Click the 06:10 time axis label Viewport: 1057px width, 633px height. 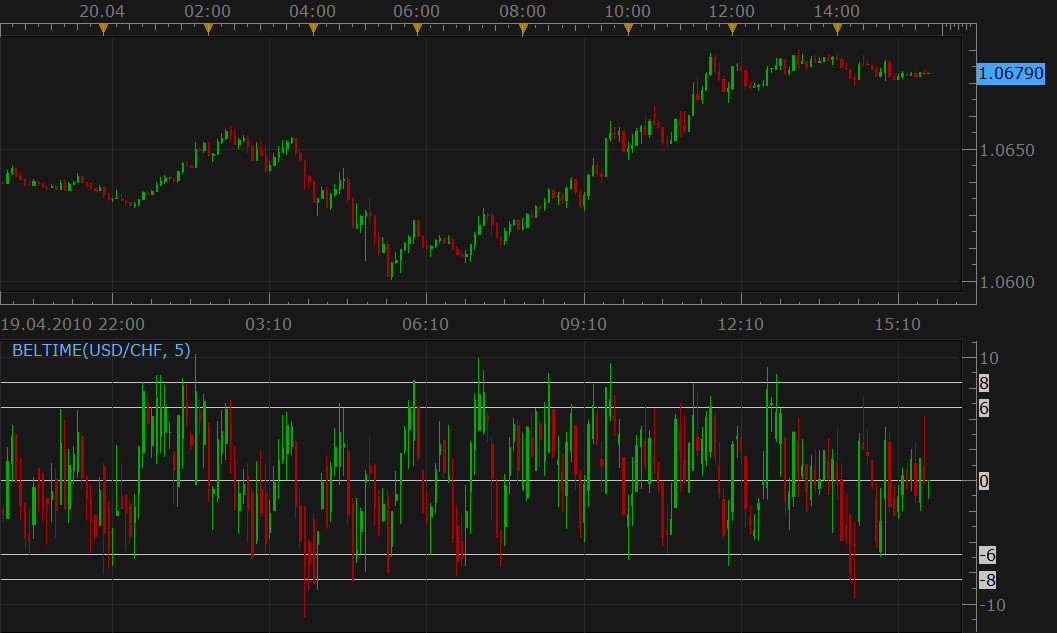(x=425, y=324)
